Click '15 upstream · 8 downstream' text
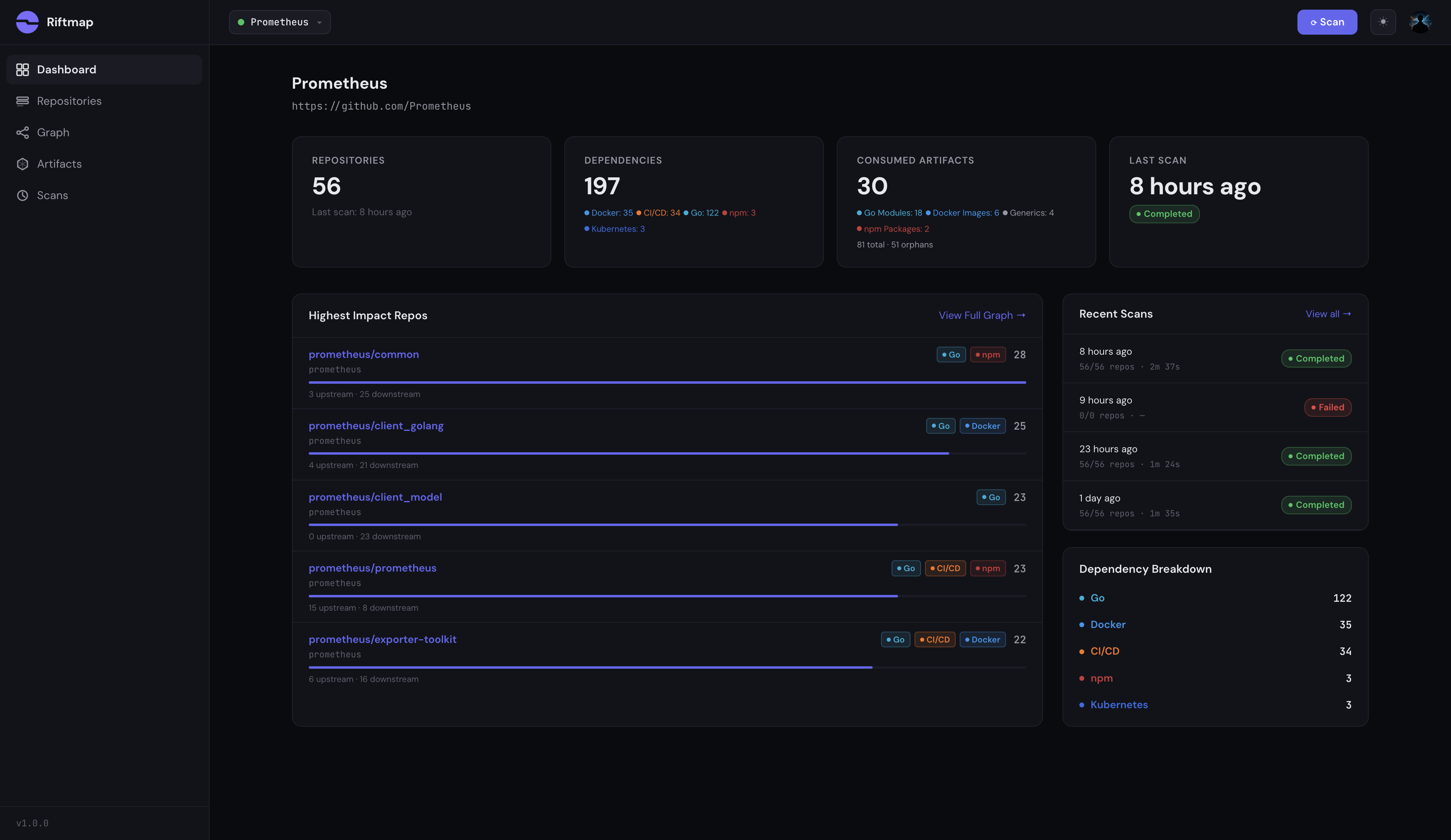Screen dimensions: 1451x840 pyautogui.click(x=363, y=608)
